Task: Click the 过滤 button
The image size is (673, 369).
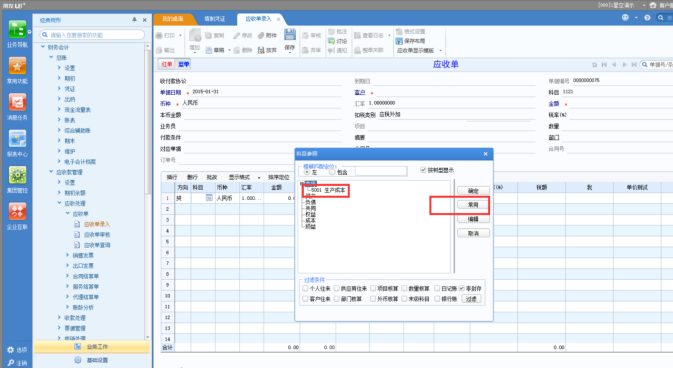Action: coord(471,299)
